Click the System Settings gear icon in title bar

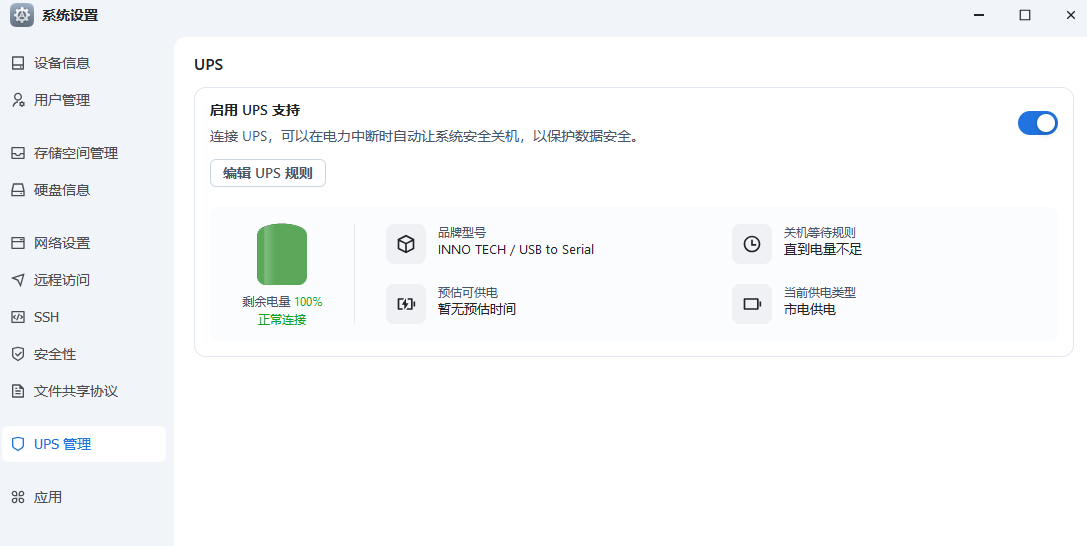point(21,15)
